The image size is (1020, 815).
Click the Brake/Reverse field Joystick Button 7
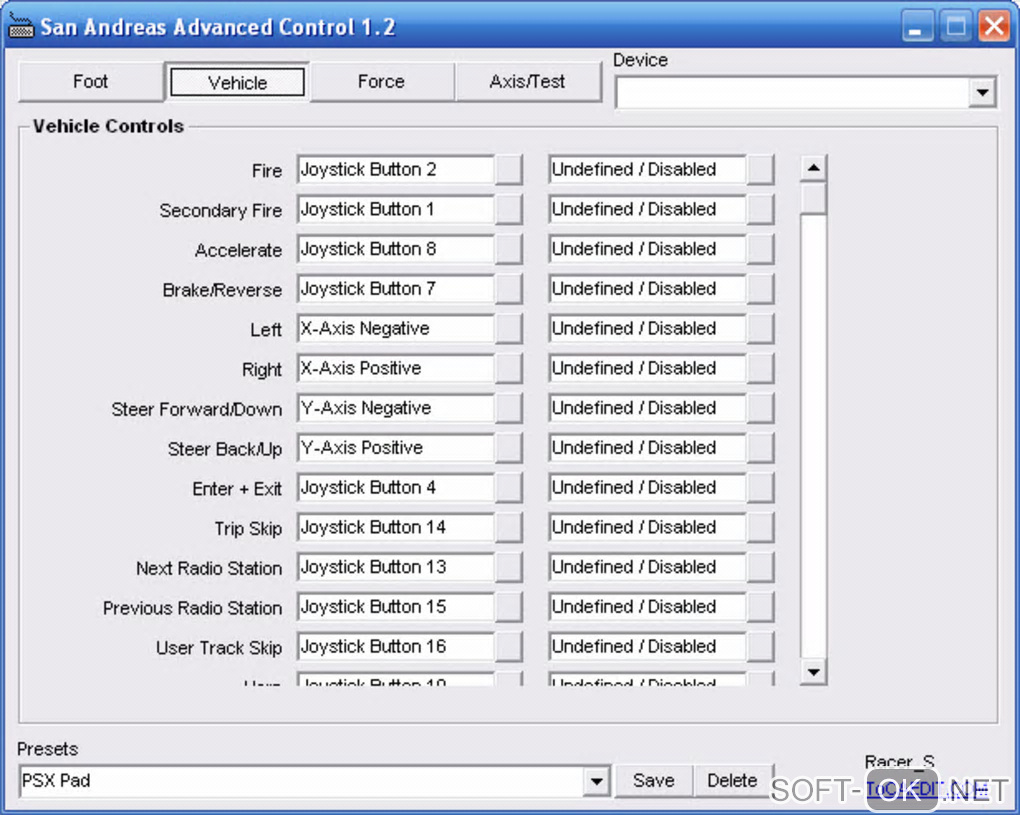[x=396, y=289]
